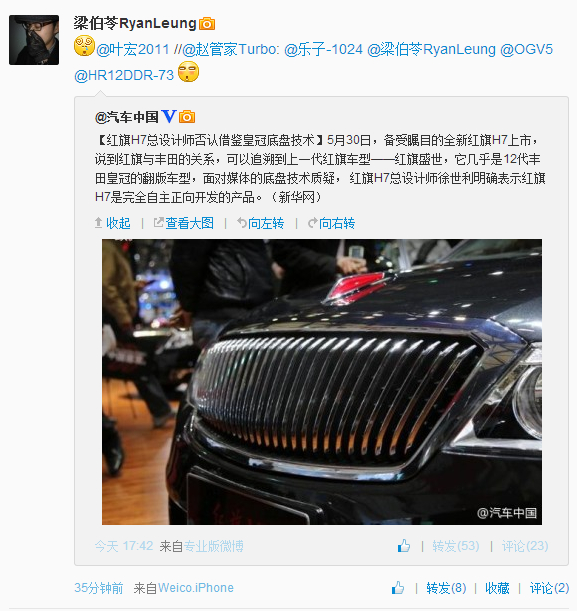Open the 评论(2) comments link
577x611 pixels.
pyautogui.click(x=549, y=588)
